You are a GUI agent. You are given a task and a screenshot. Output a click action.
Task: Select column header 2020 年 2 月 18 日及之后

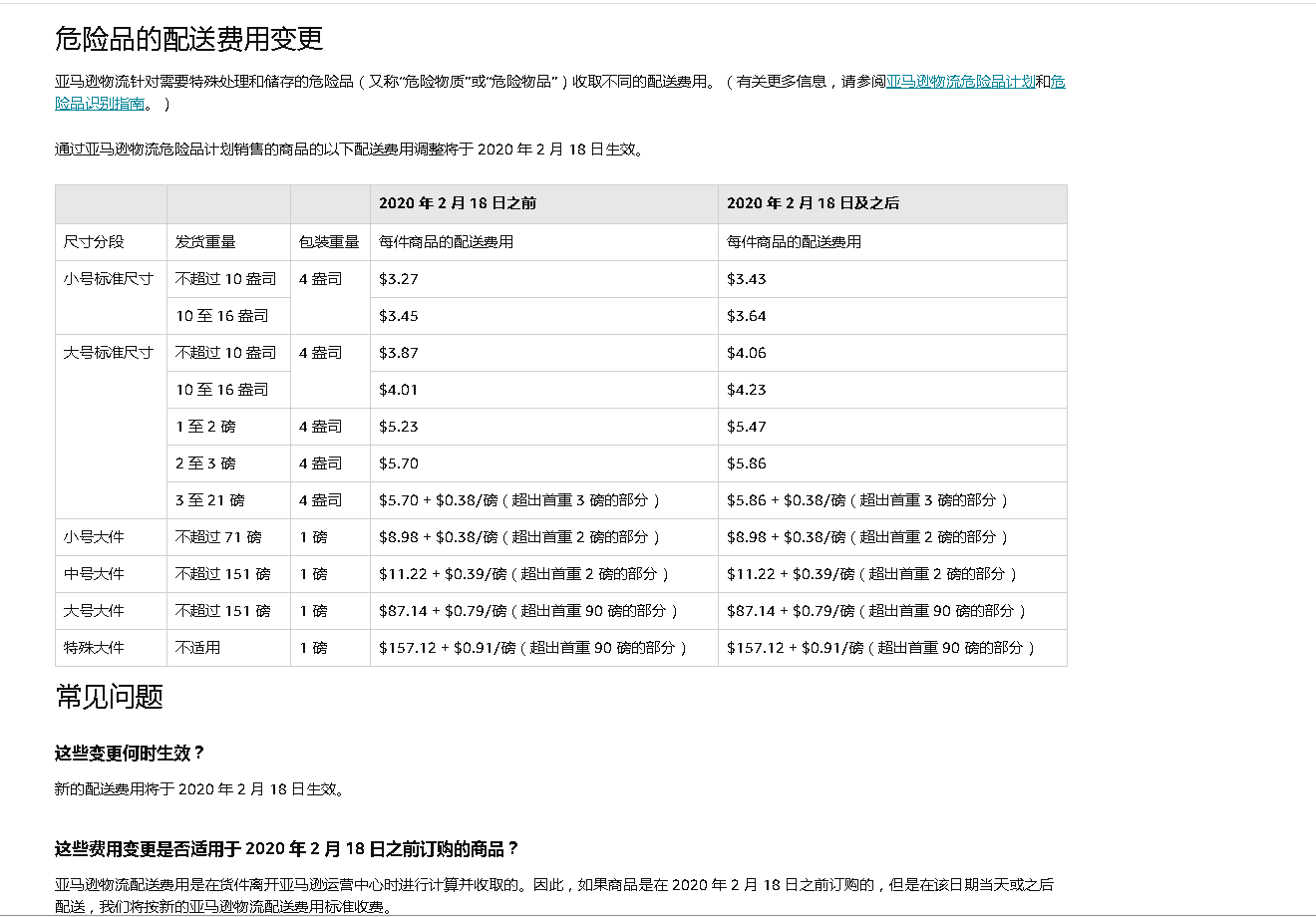pos(892,203)
